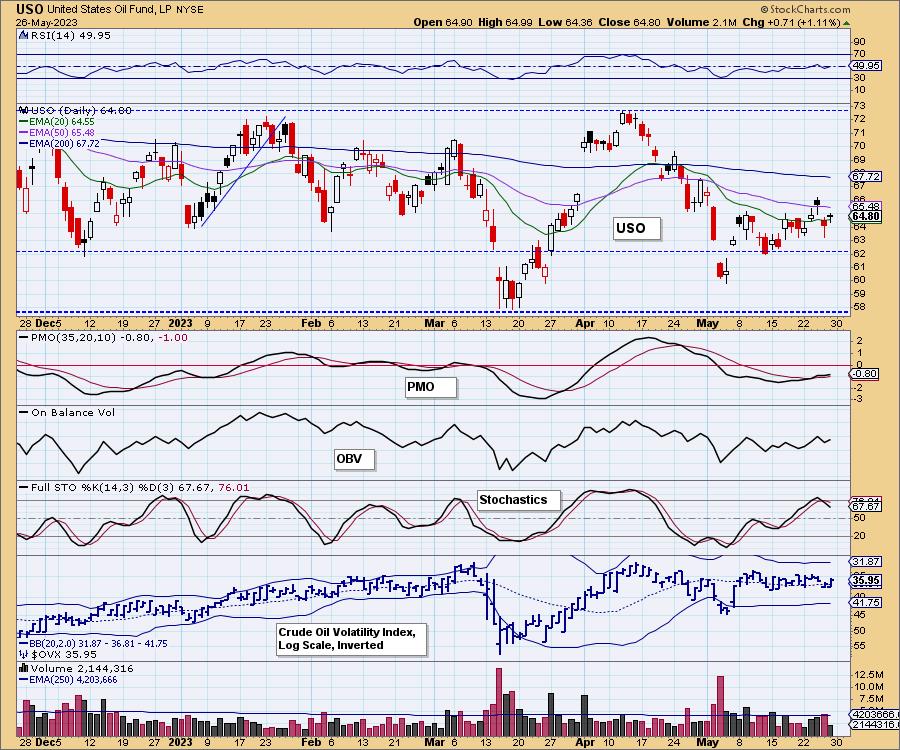Click the Crude Oil Volatility Index annotation

click(352, 639)
